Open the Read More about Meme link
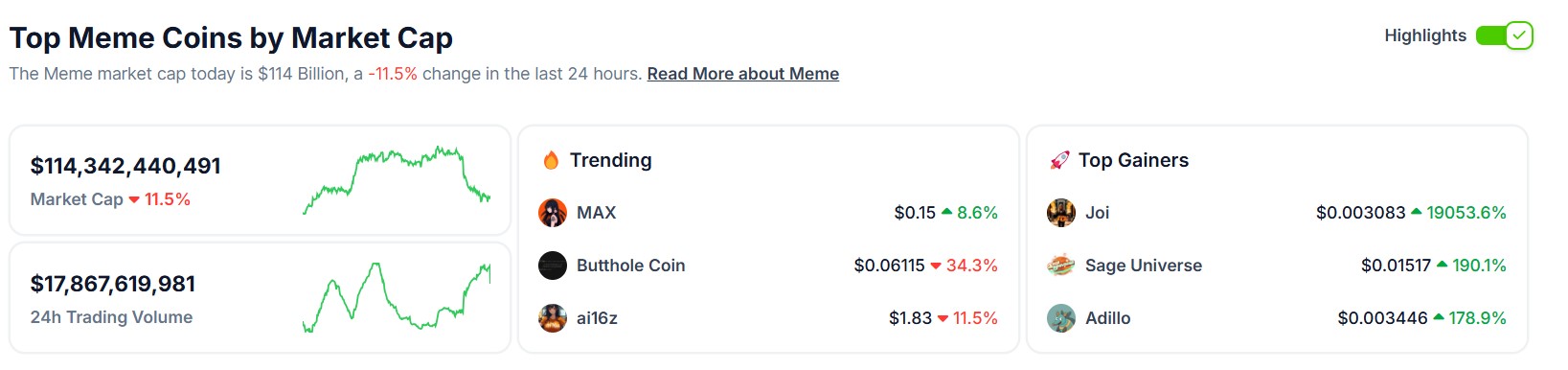1568x370 pixels. 742,74
